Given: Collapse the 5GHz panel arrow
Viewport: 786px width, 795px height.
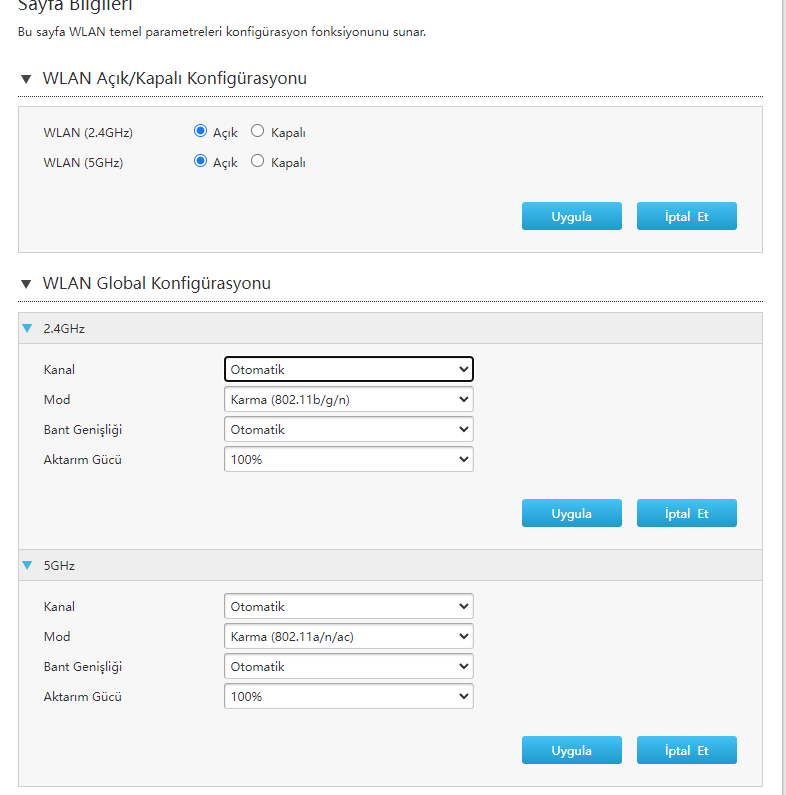Looking at the screenshot, I should (x=28, y=565).
